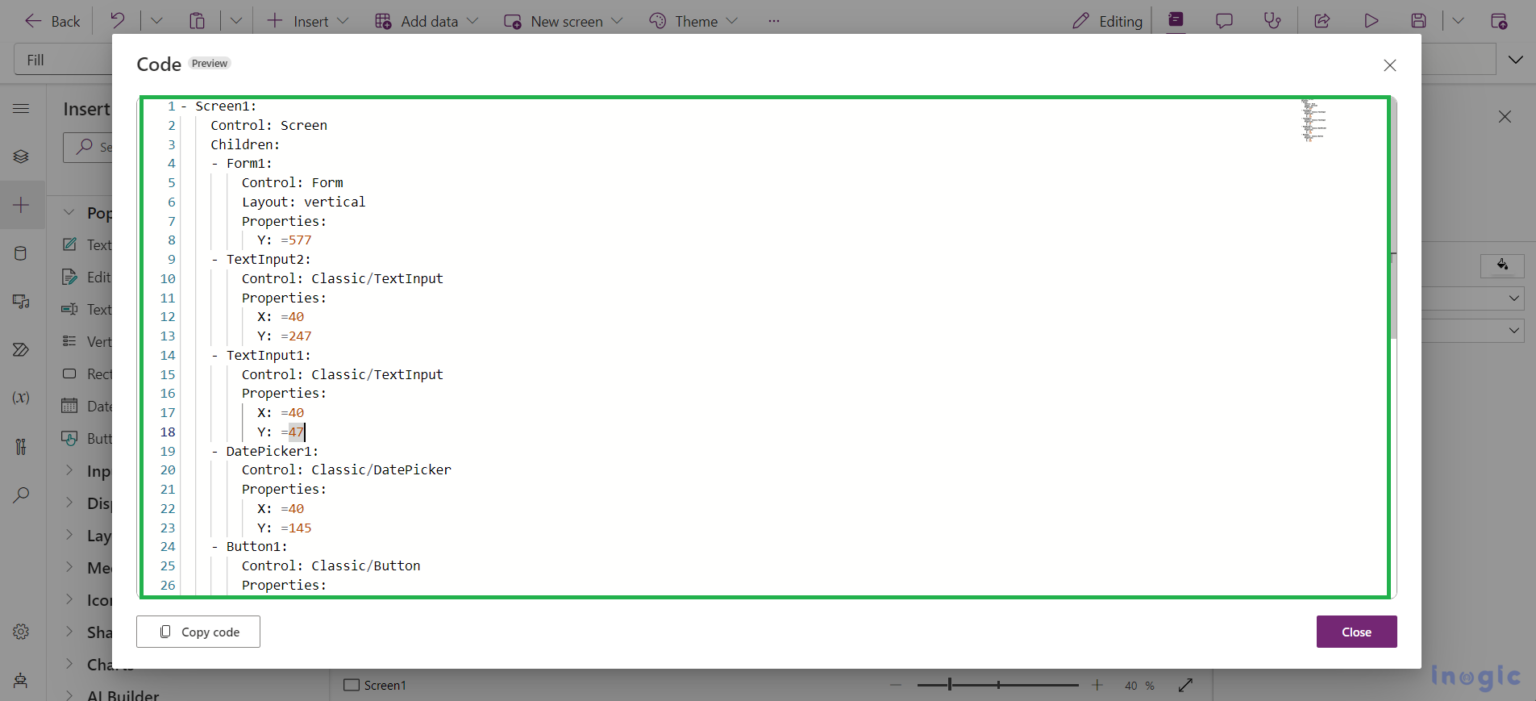
Task: Select the Screen1 tab at bottom
Action: click(374, 685)
